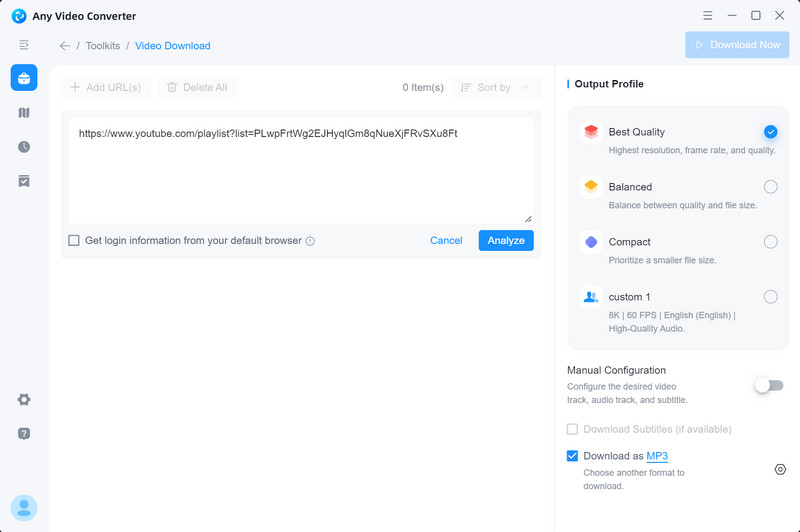Click Cancel in the URL box
Screen dimensions: 800x532
446,240
